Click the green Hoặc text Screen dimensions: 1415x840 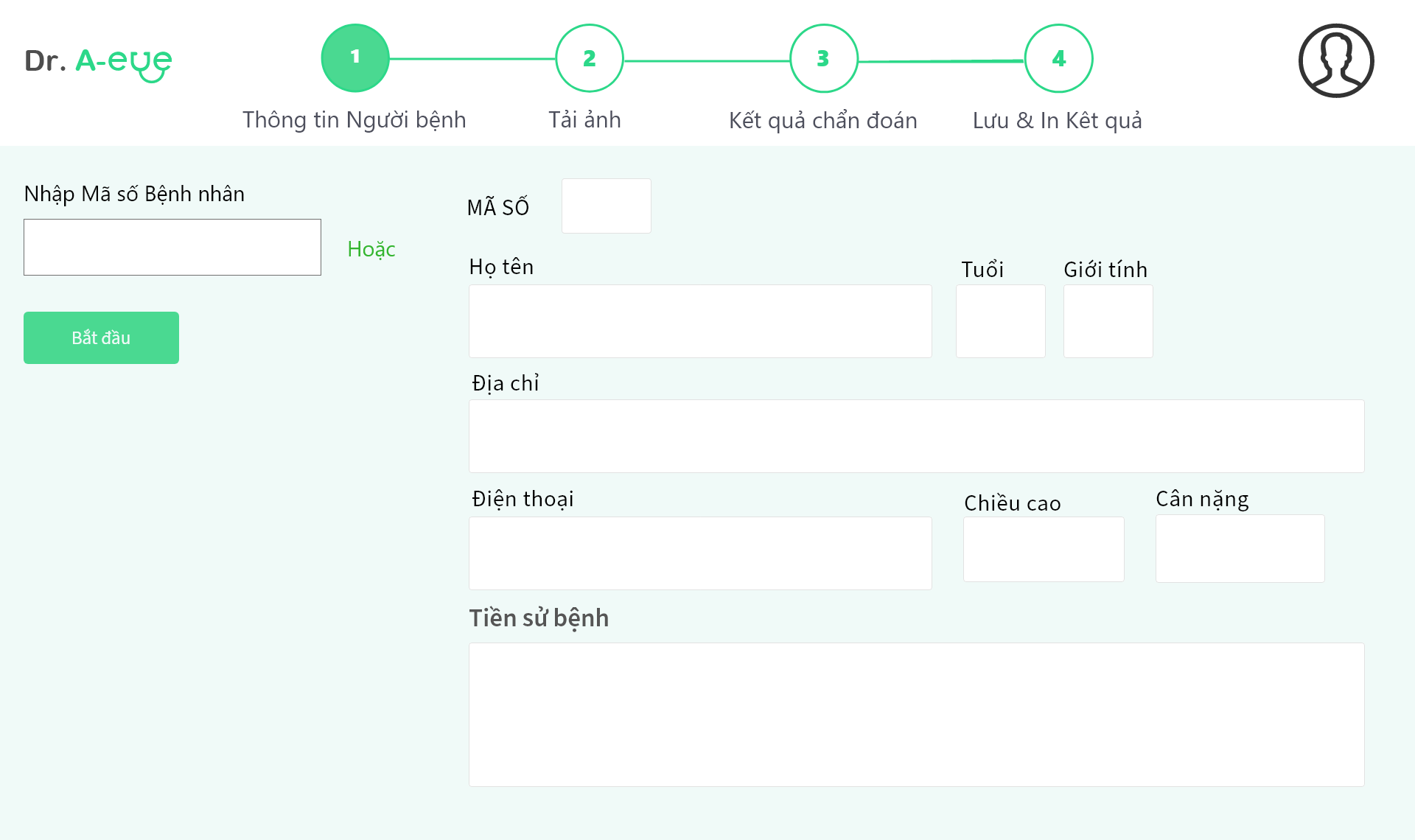click(x=371, y=249)
